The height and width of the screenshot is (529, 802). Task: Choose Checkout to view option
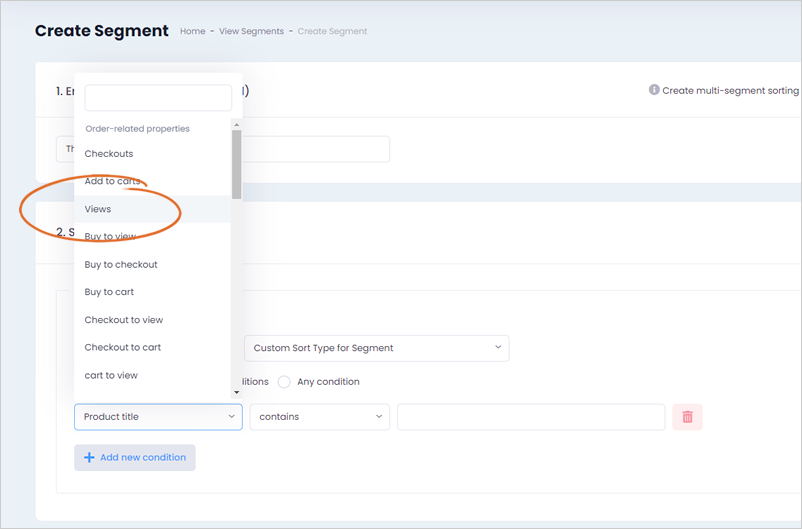[x=152, y=320]
